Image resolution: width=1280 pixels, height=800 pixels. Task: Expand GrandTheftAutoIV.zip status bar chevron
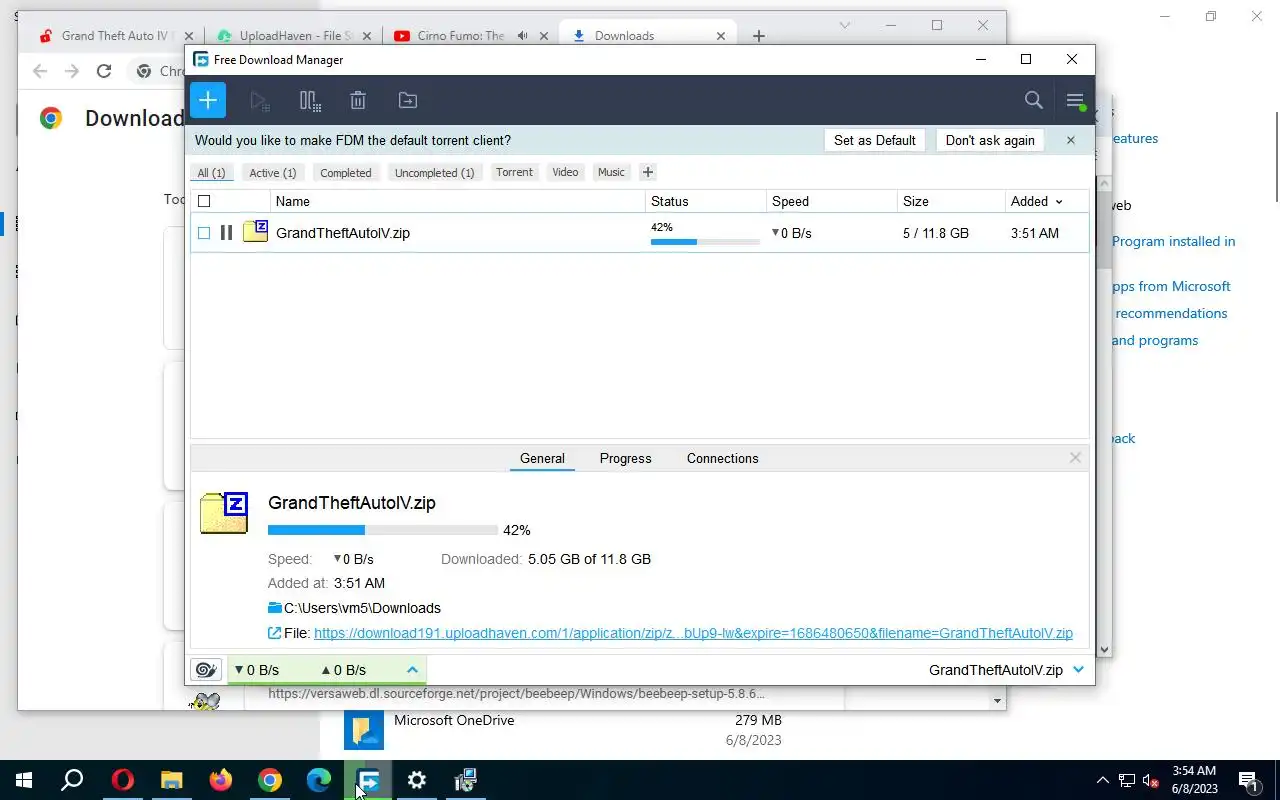point(1078,670)
